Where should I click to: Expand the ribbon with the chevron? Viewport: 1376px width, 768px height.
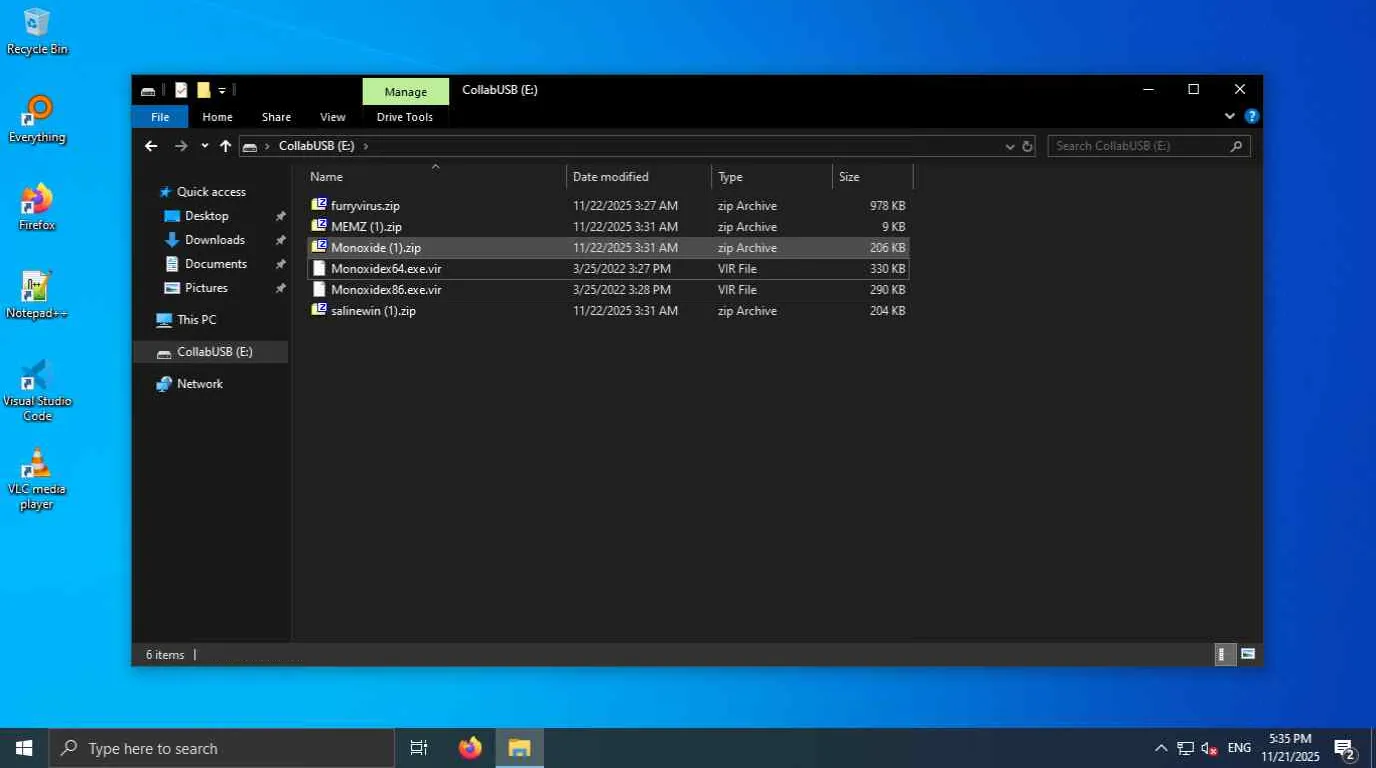pyautogui.click(x=1230, y=116)
